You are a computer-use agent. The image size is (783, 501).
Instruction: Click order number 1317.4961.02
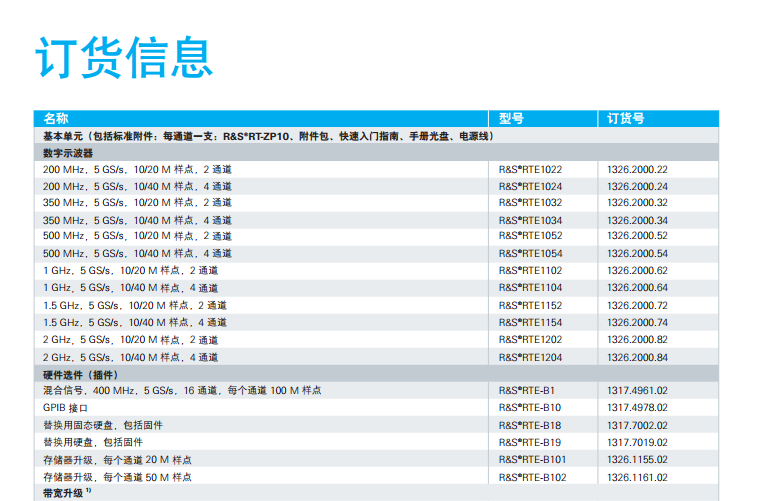[x=637, y=391]
